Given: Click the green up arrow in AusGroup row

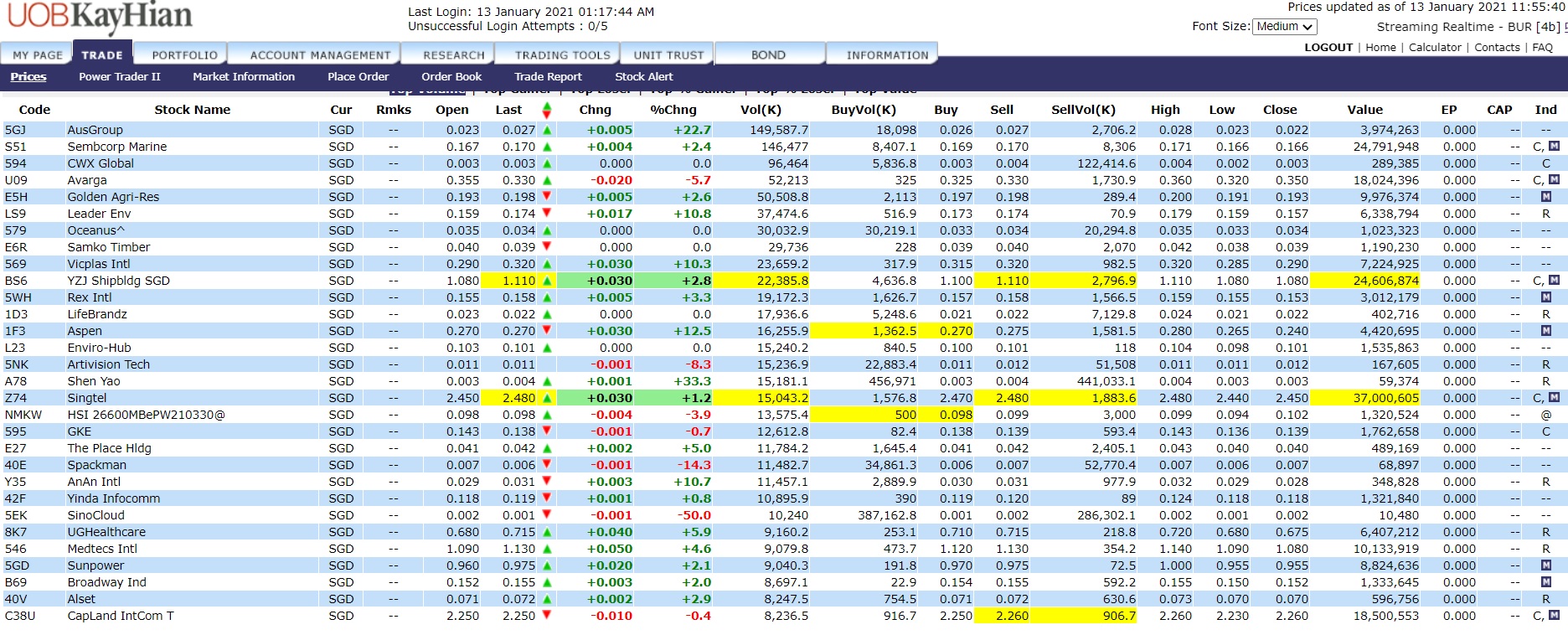Looking at the screenshot, I should (547, 130).
